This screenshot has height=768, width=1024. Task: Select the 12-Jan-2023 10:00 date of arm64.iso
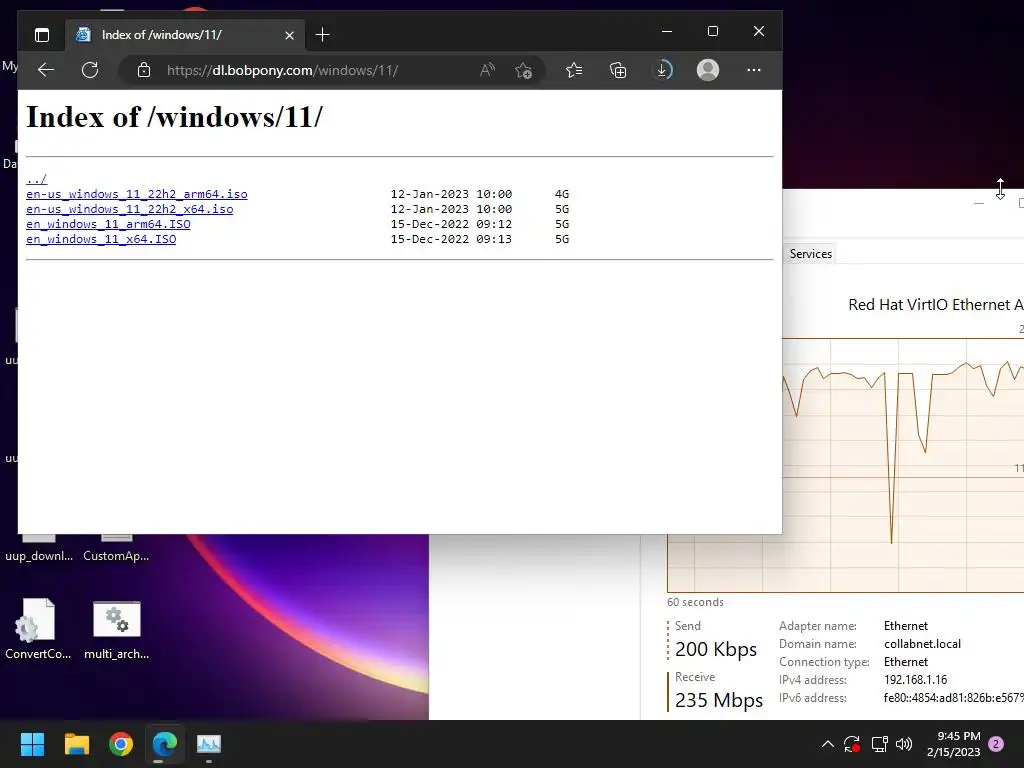tap(451, 194)
